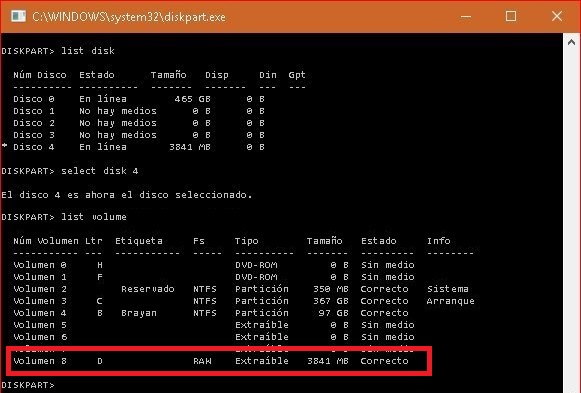Click the 'Disco 1' row label

(34, 111)
